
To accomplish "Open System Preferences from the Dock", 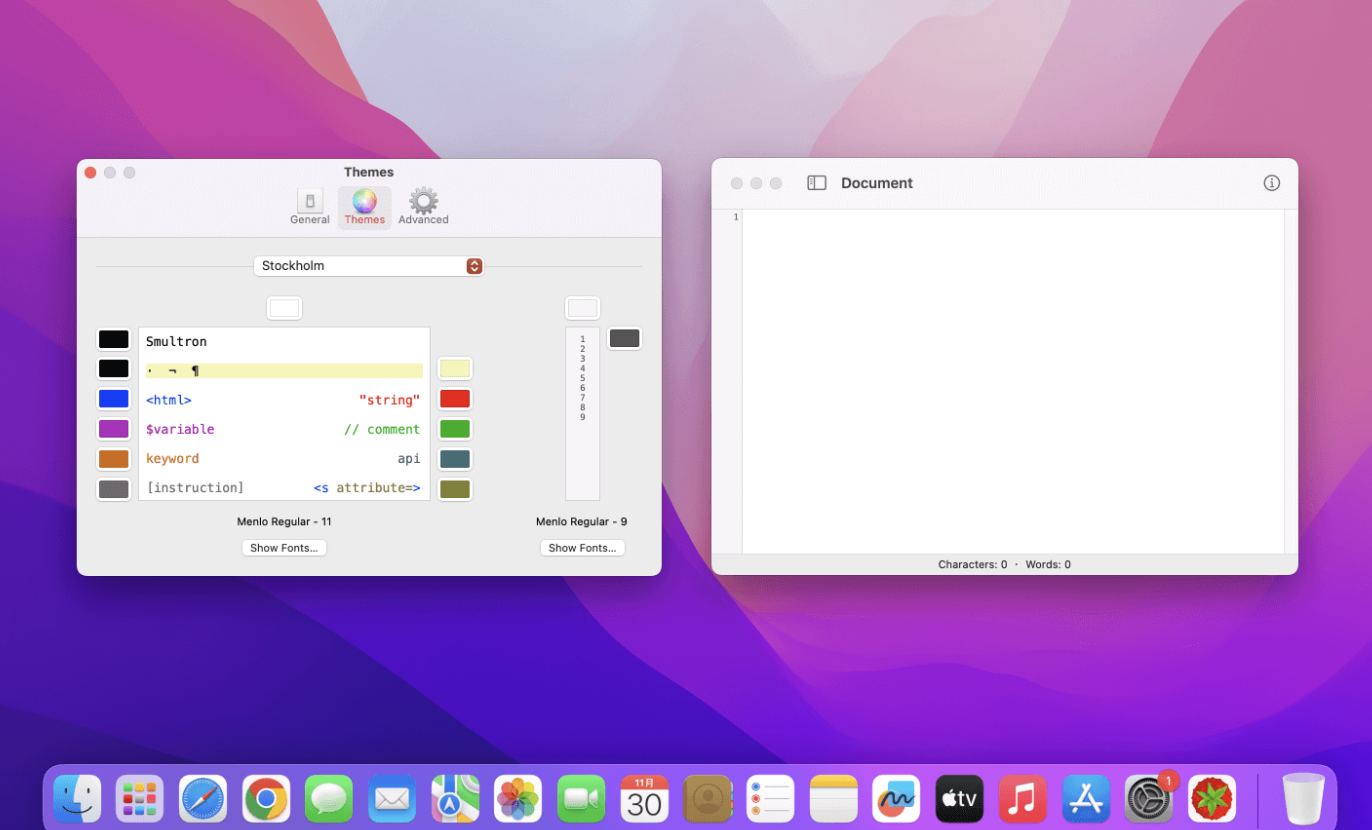I will coord(1148,798).
